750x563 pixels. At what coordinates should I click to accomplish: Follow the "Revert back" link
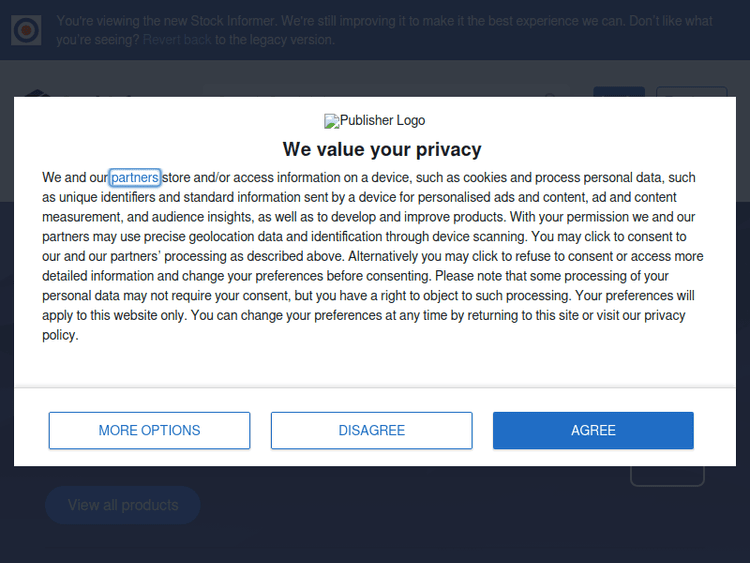point(177,40)
